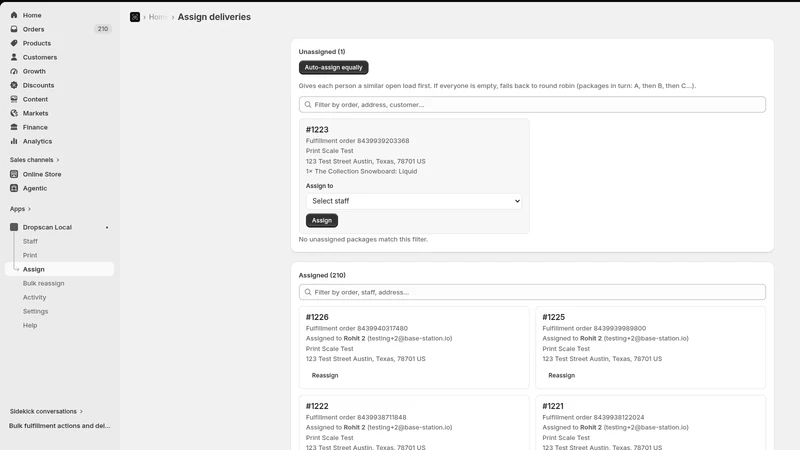This screenshot has height=450, width=800.
Task: Expand Sidekick conversations
Action: (x=46, y=411)
